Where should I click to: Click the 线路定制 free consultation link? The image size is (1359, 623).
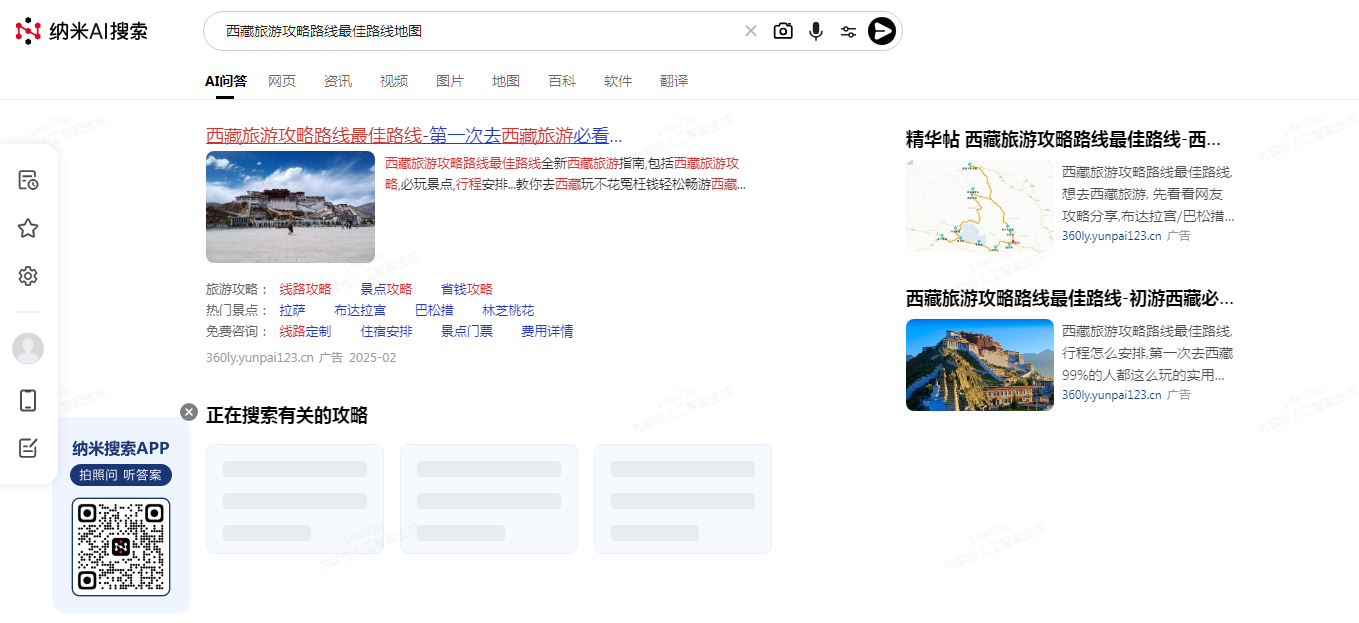click(304, 330)
